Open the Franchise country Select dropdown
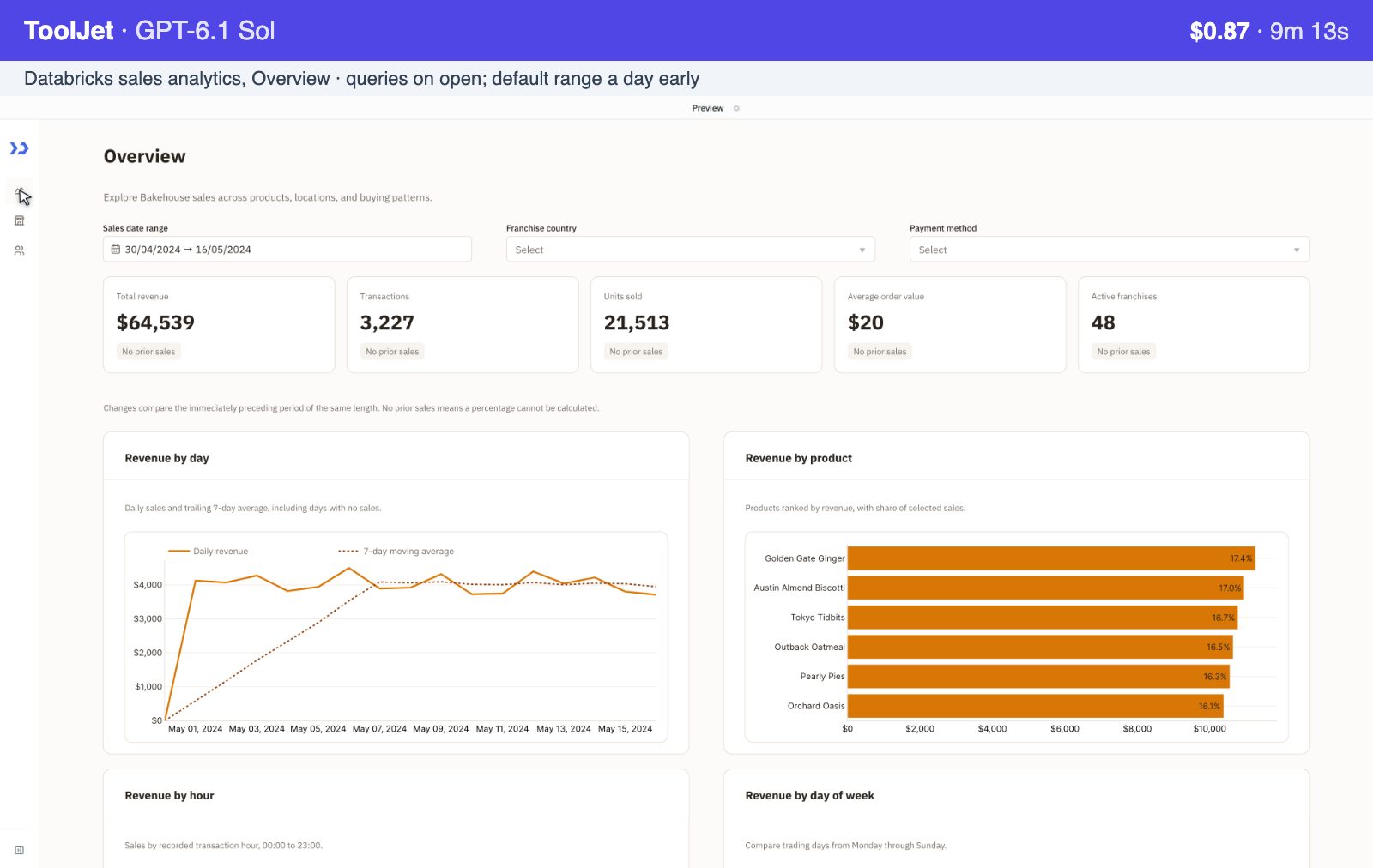This screenshot has width=1373, height=868. 691,249
